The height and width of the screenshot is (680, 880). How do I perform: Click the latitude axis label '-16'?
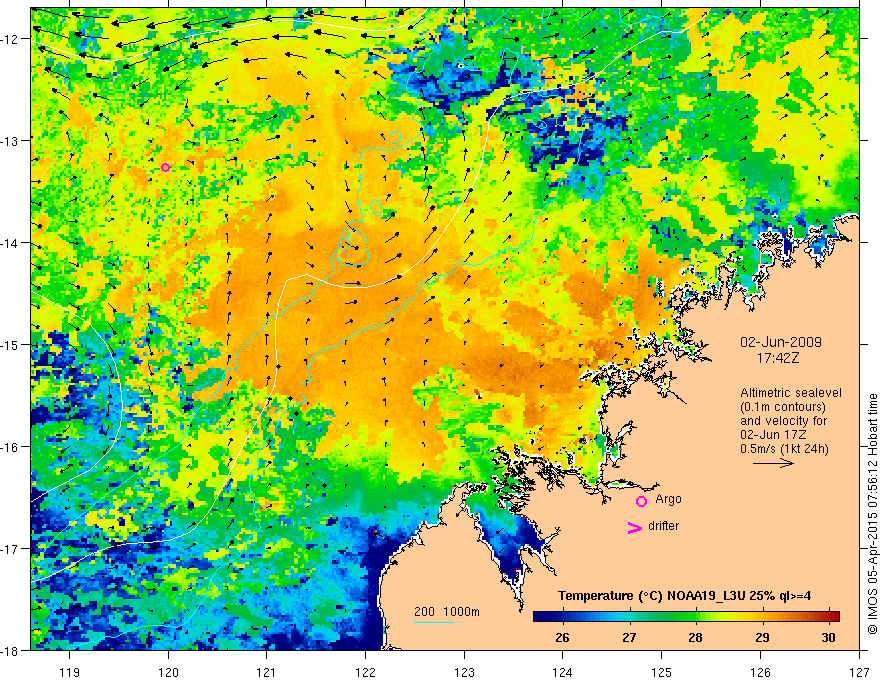click(x=10, y=447)
